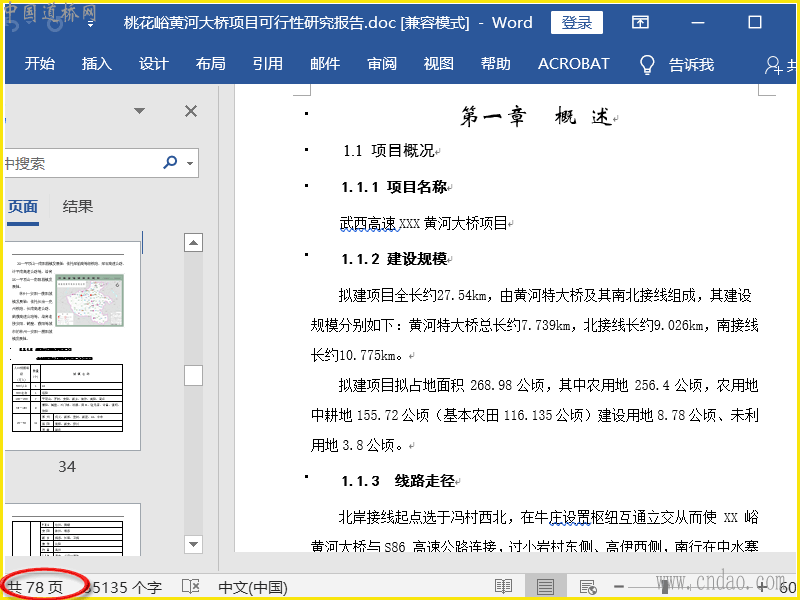Select the 审阅 ribbon tab

(382, 64)
